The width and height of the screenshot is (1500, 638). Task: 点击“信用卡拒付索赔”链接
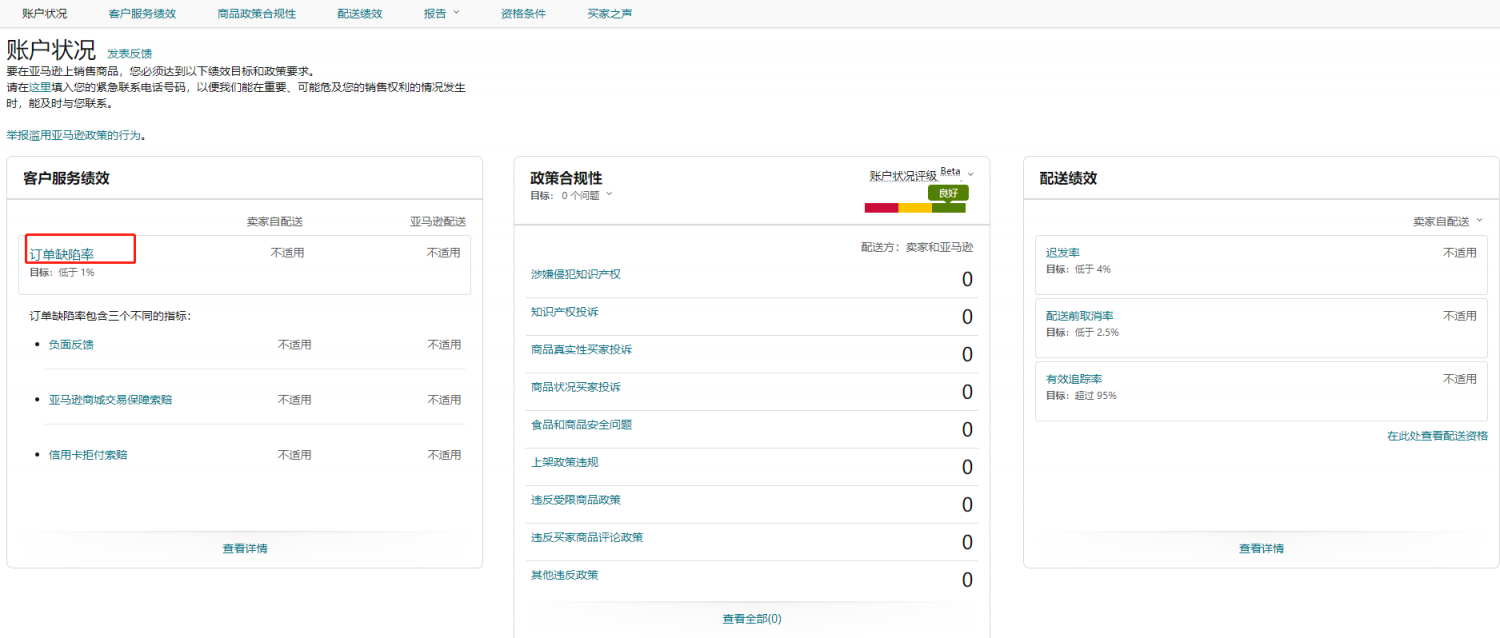pyautogui.click(x=88, y=455)
